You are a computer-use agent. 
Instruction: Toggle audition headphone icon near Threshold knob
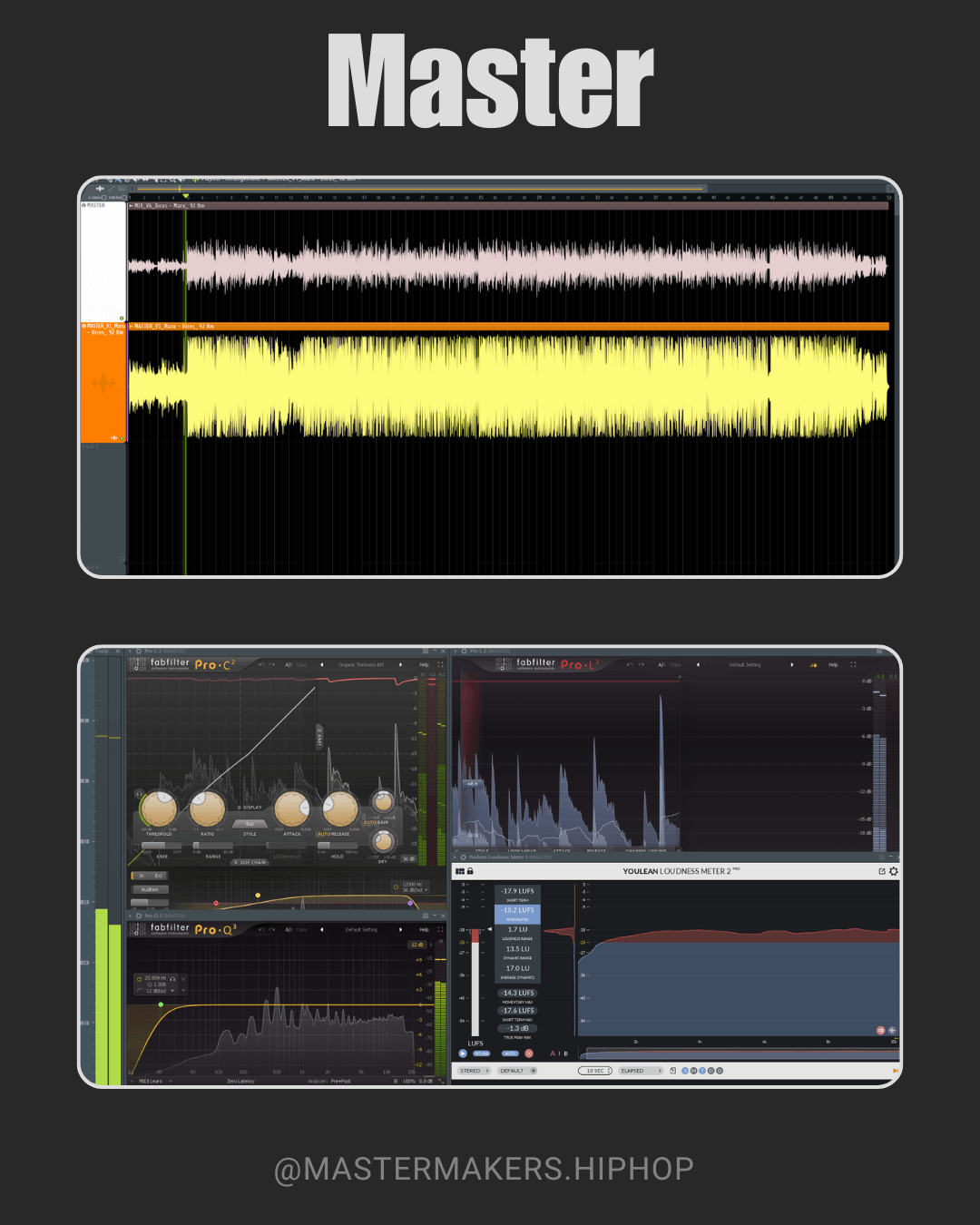(x=139, y=793)
